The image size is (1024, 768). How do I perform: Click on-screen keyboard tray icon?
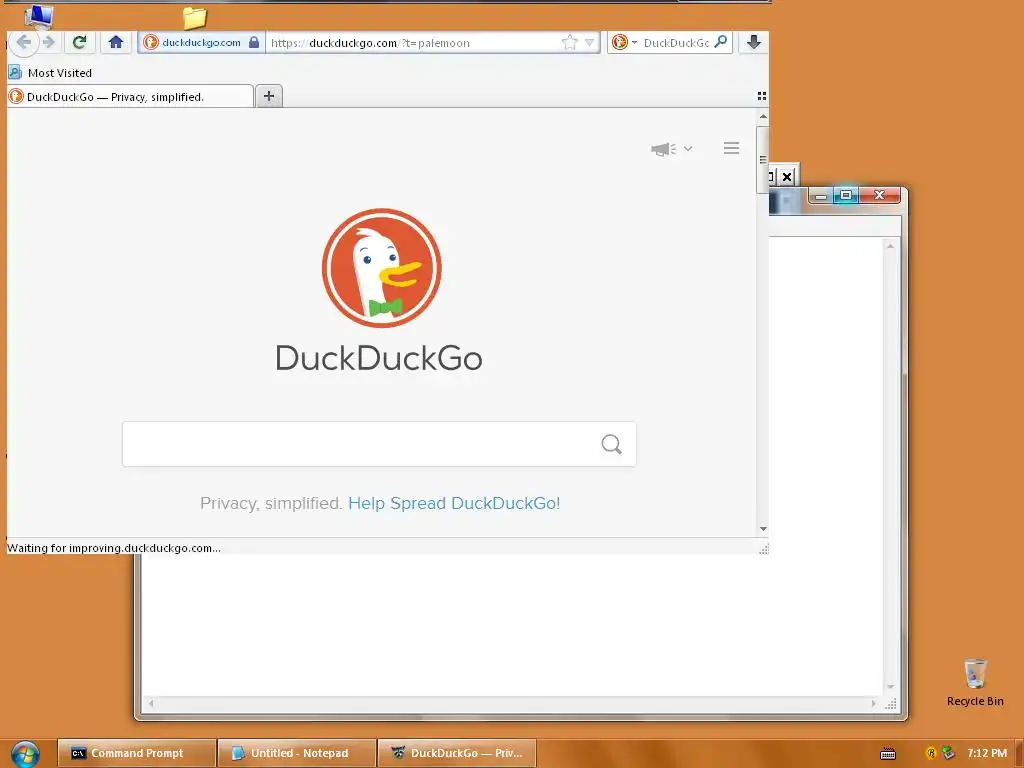[x=888, y=754]
